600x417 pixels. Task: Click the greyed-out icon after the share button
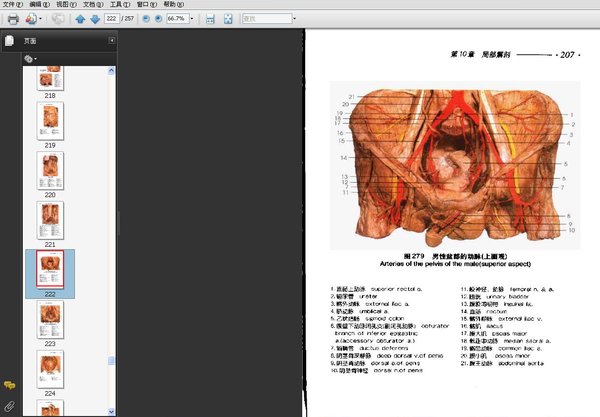(58, 19)
